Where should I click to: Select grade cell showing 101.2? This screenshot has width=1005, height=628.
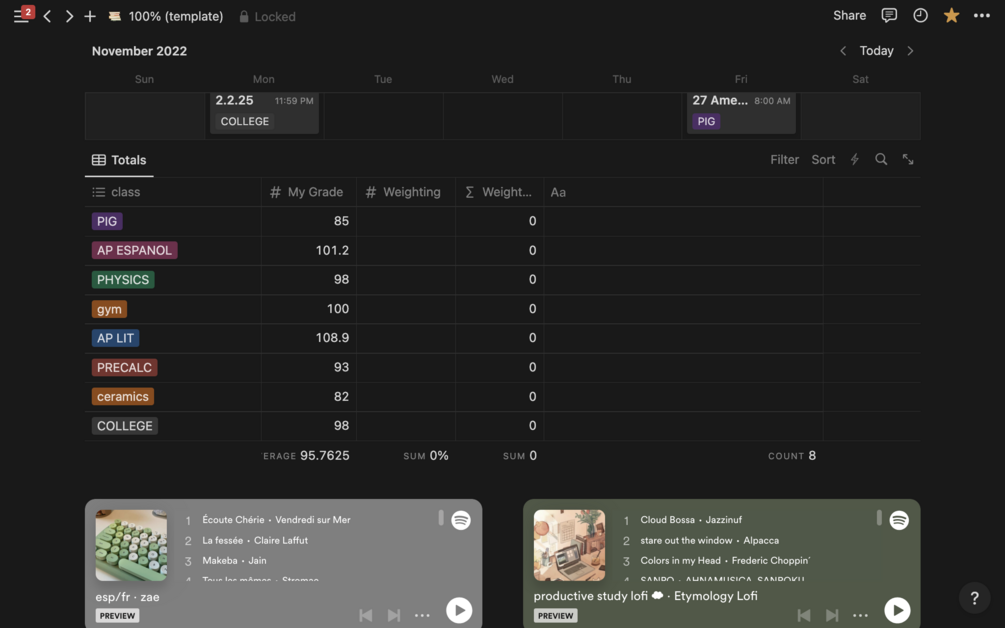click(309, 251)
